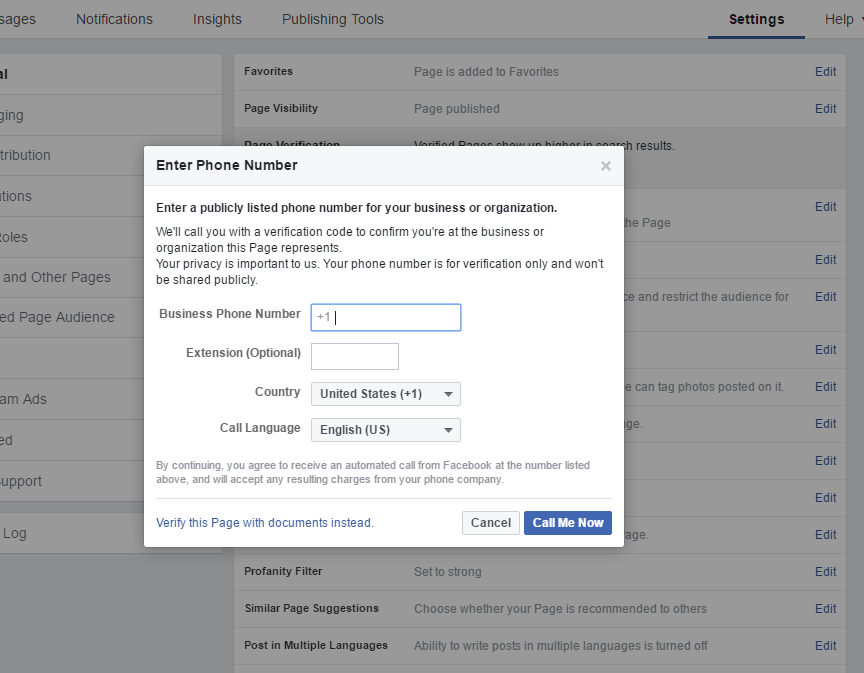Edit Similar Page Suggestions setting
Screen dimensions: 864x673
tap(825, 609)
